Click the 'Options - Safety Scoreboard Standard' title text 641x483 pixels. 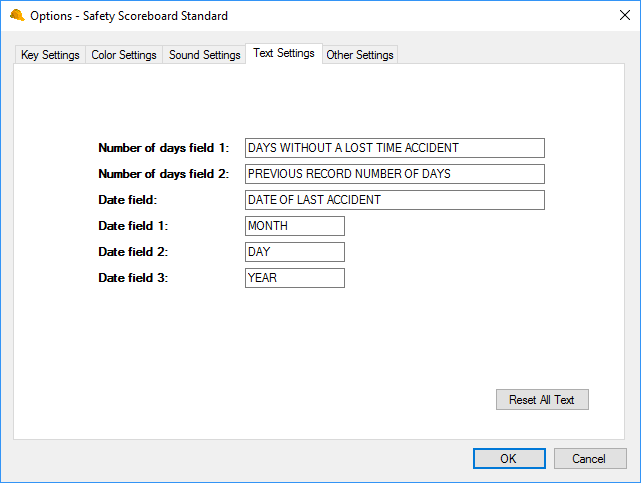tap(129, 16)
